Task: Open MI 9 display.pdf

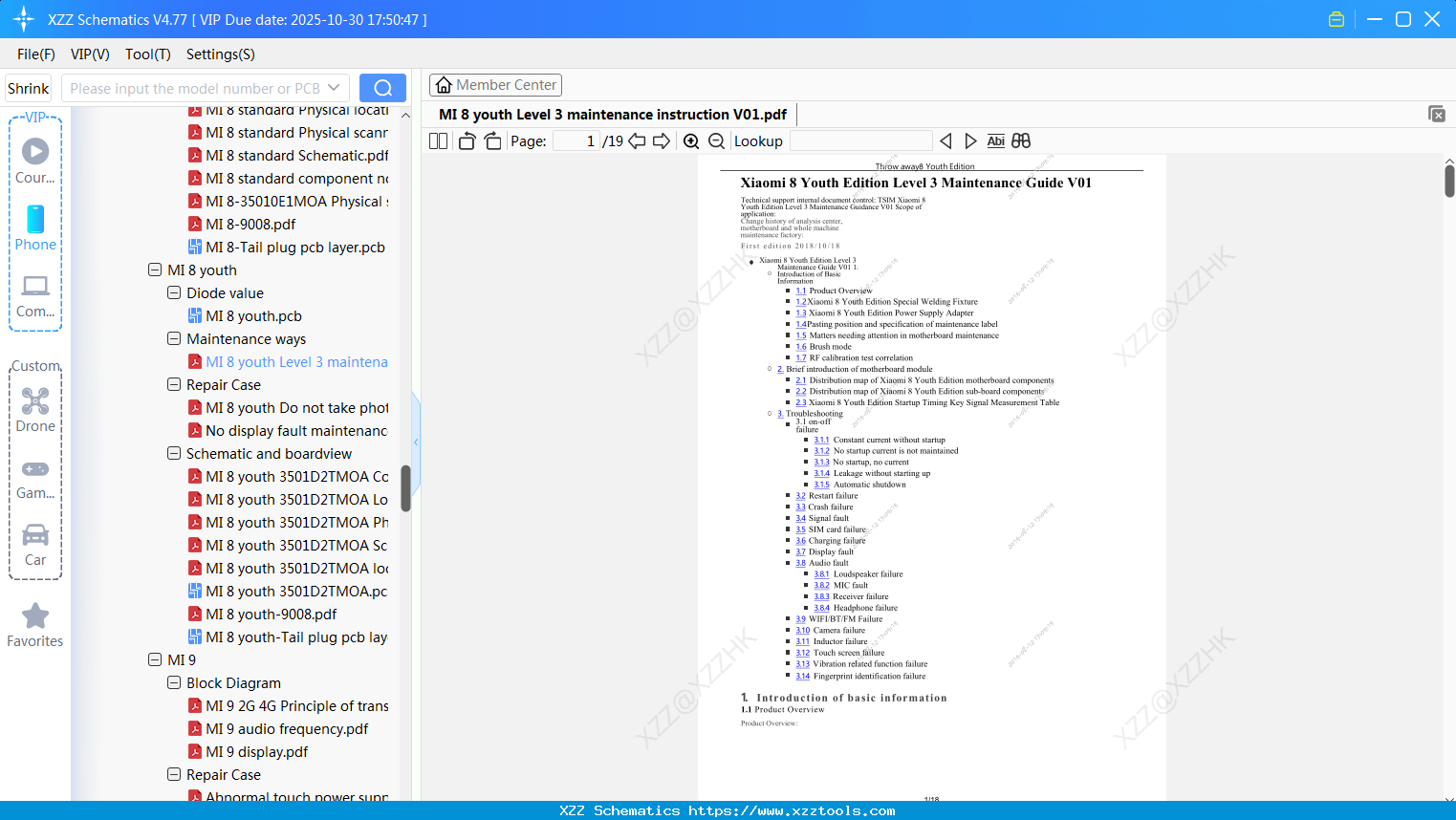Action: tap(248, 752)
